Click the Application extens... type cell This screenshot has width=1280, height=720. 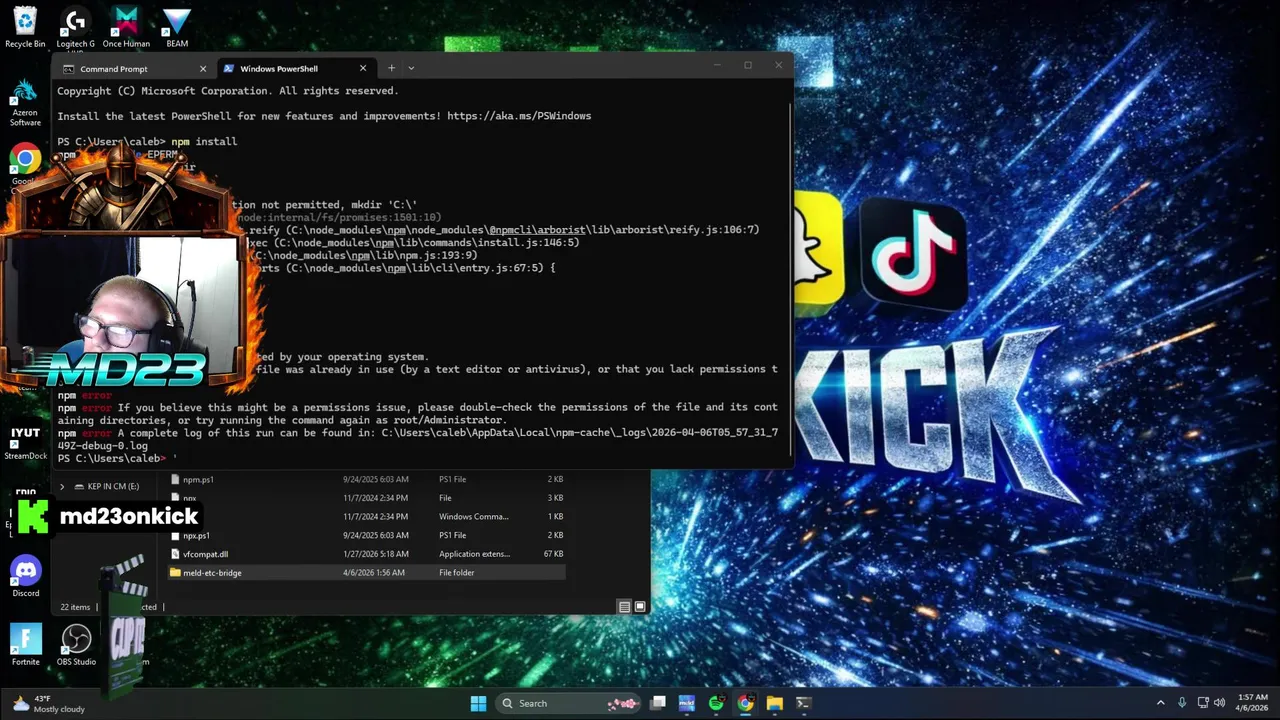point(474,554)
